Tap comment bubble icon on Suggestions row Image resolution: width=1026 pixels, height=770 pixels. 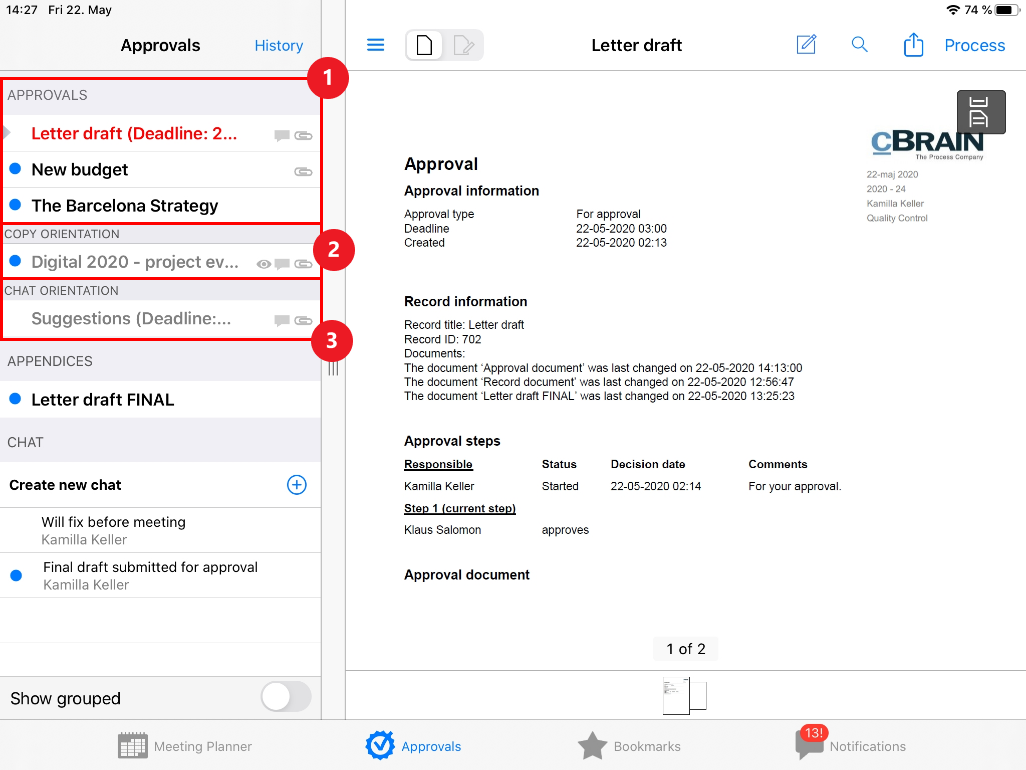tap(282, 320)
